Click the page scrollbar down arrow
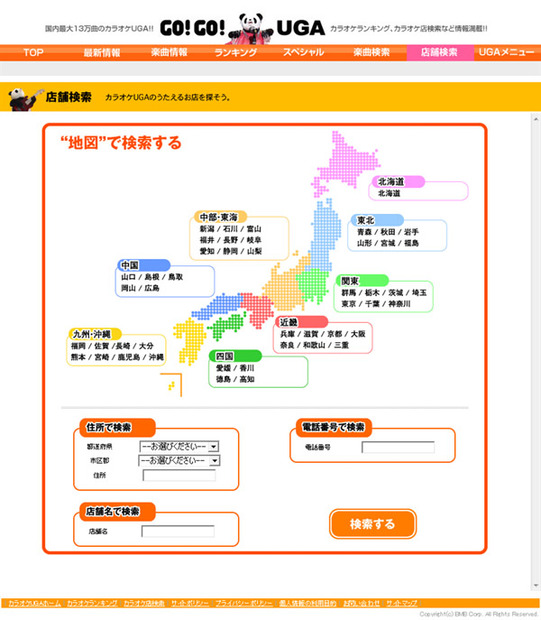This screenshot has width=541, height=620. tap(536, 585)
